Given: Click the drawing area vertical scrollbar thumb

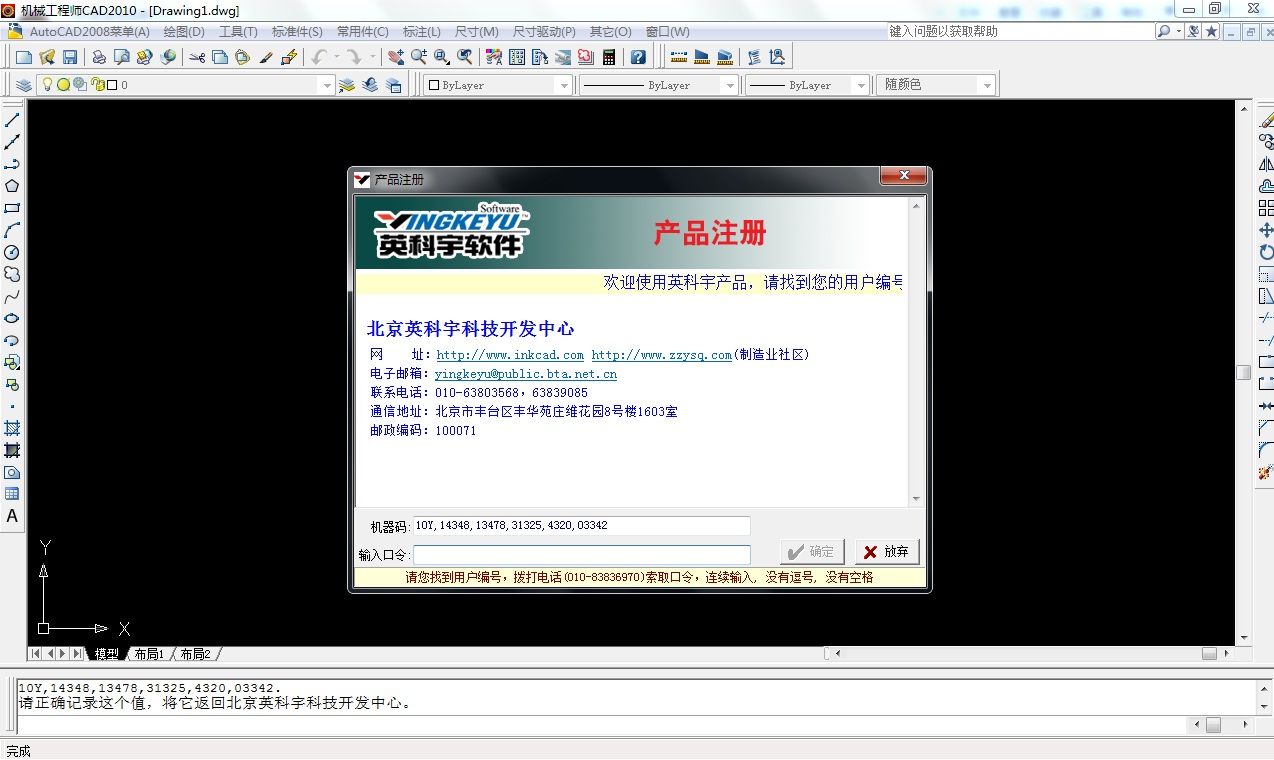Looking at the screenshot, I should pos(1243,373).
